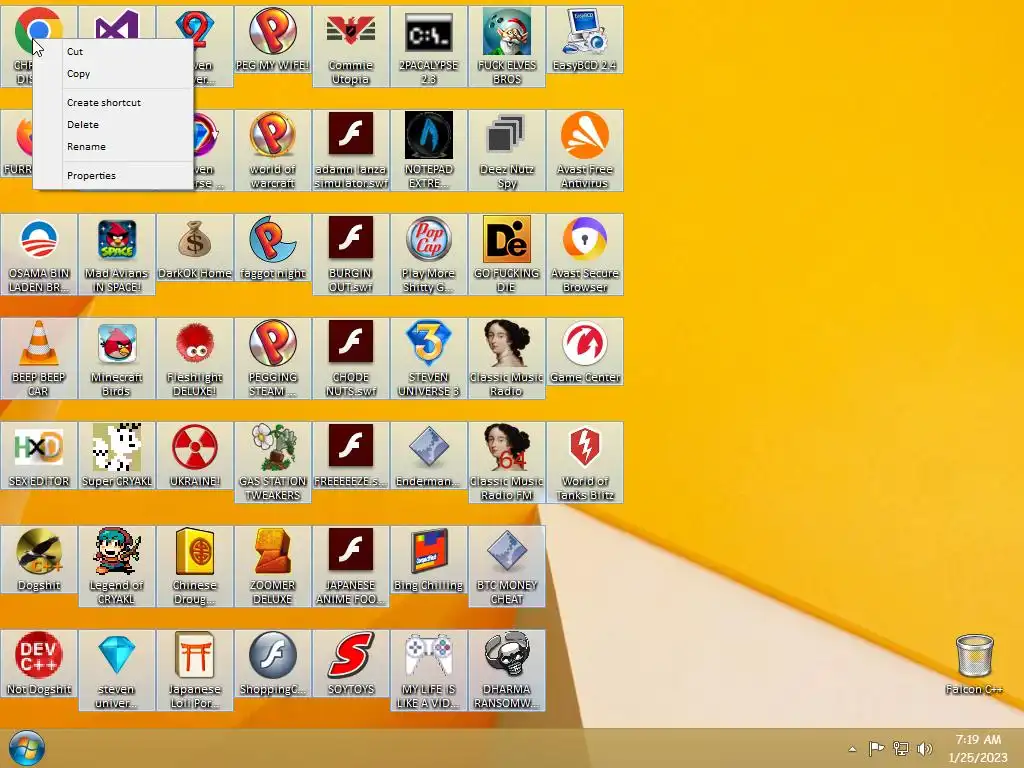Click the HxD SEX EDITOR icon

coord(39,455)
